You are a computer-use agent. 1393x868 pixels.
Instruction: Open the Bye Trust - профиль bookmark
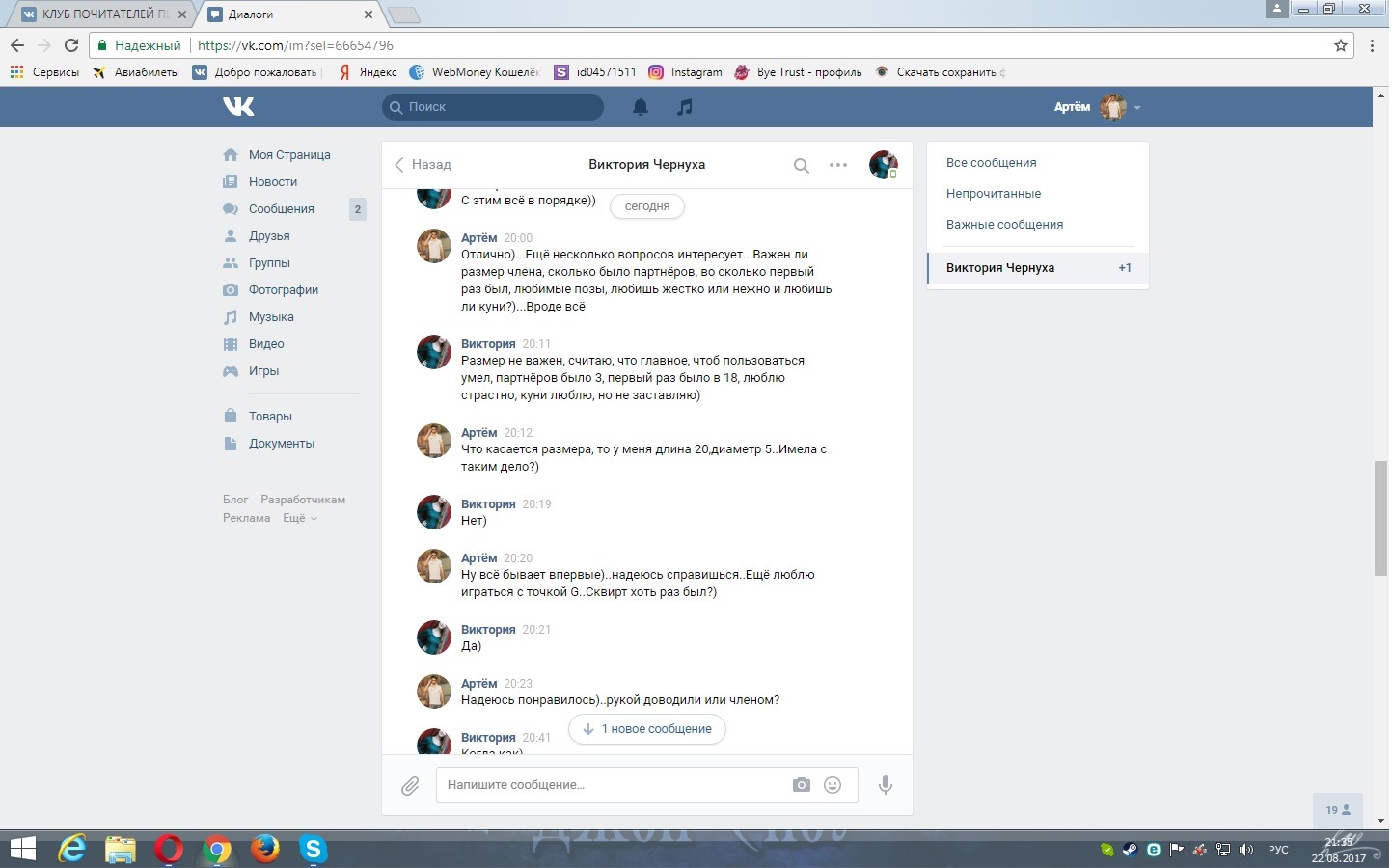point(799,72)
